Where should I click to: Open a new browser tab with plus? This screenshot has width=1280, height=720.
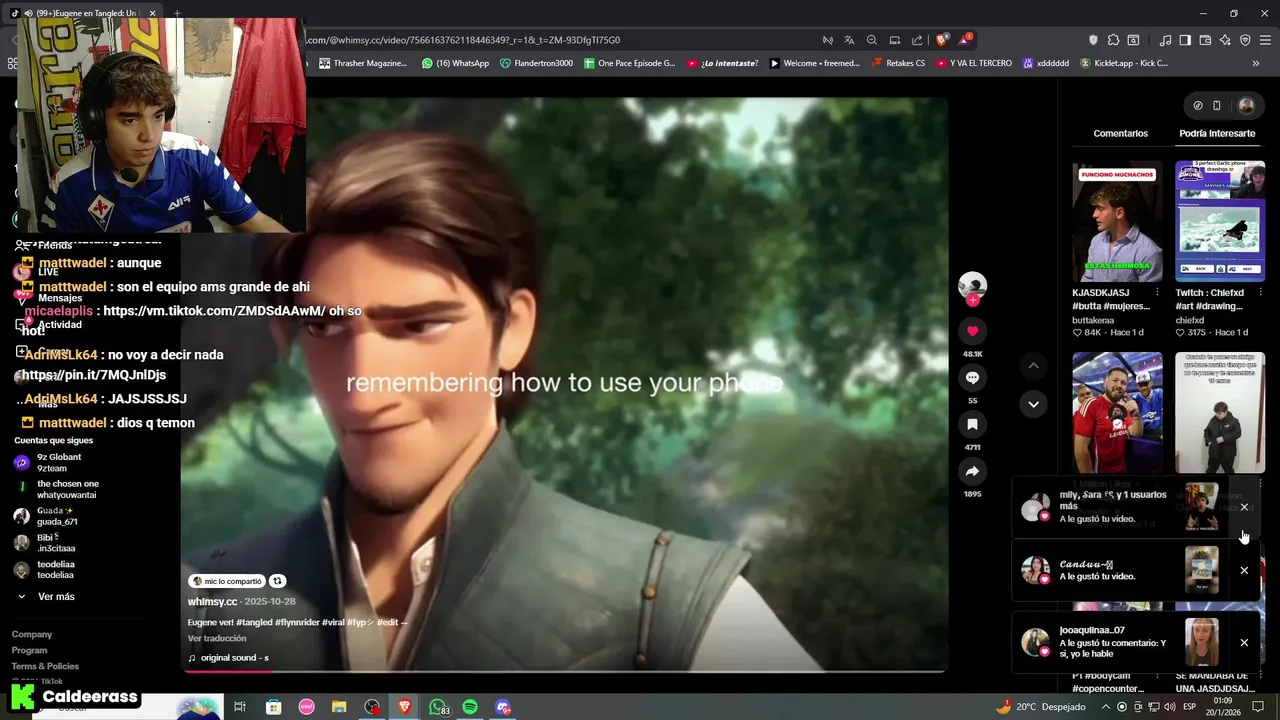pyautogui.click(x=177, y=13)
